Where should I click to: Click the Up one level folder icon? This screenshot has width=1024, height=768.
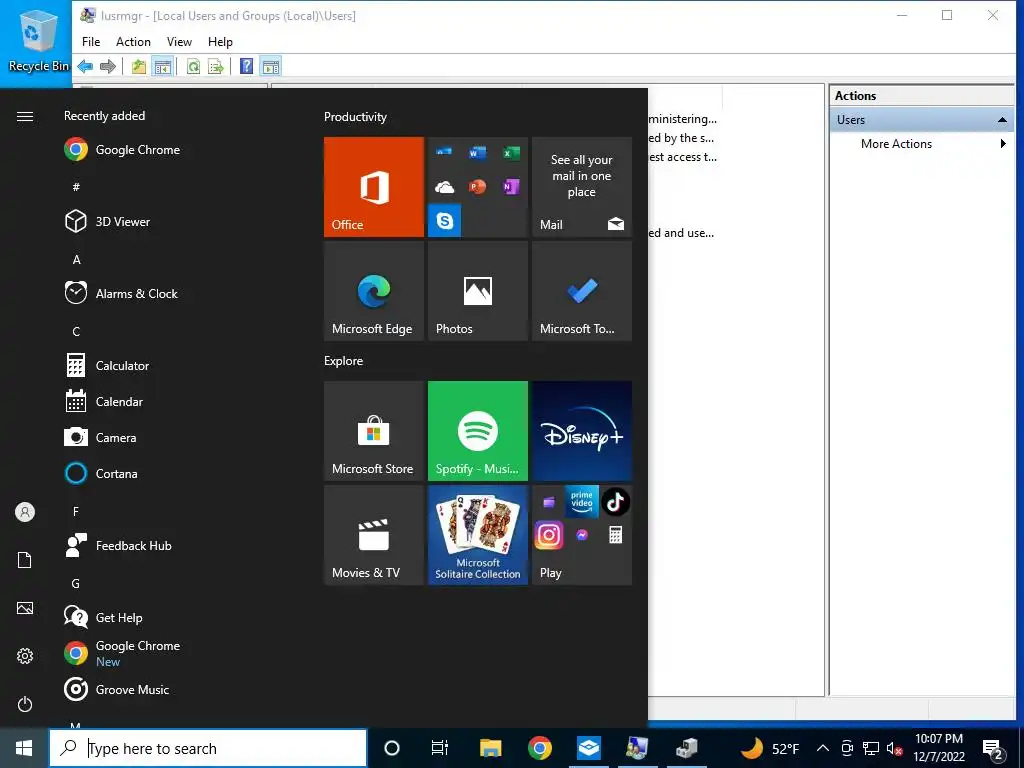pyautogui.click(x=138, y=66)
